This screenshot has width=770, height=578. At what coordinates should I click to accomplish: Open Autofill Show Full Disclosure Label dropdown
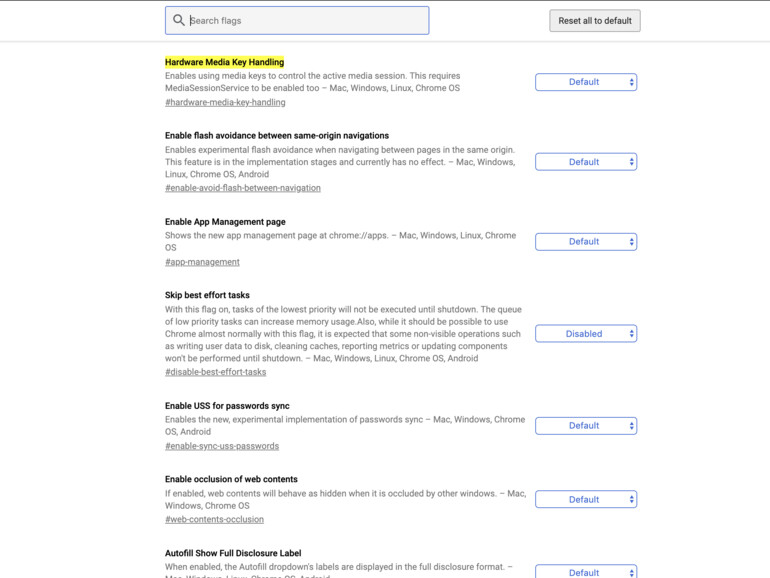586,572
